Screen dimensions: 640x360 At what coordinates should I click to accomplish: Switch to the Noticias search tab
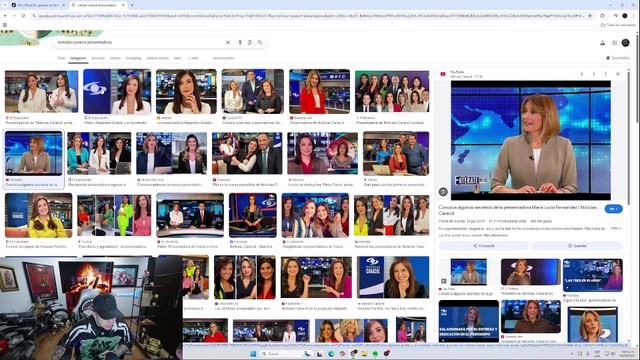(x=98, y=58)
